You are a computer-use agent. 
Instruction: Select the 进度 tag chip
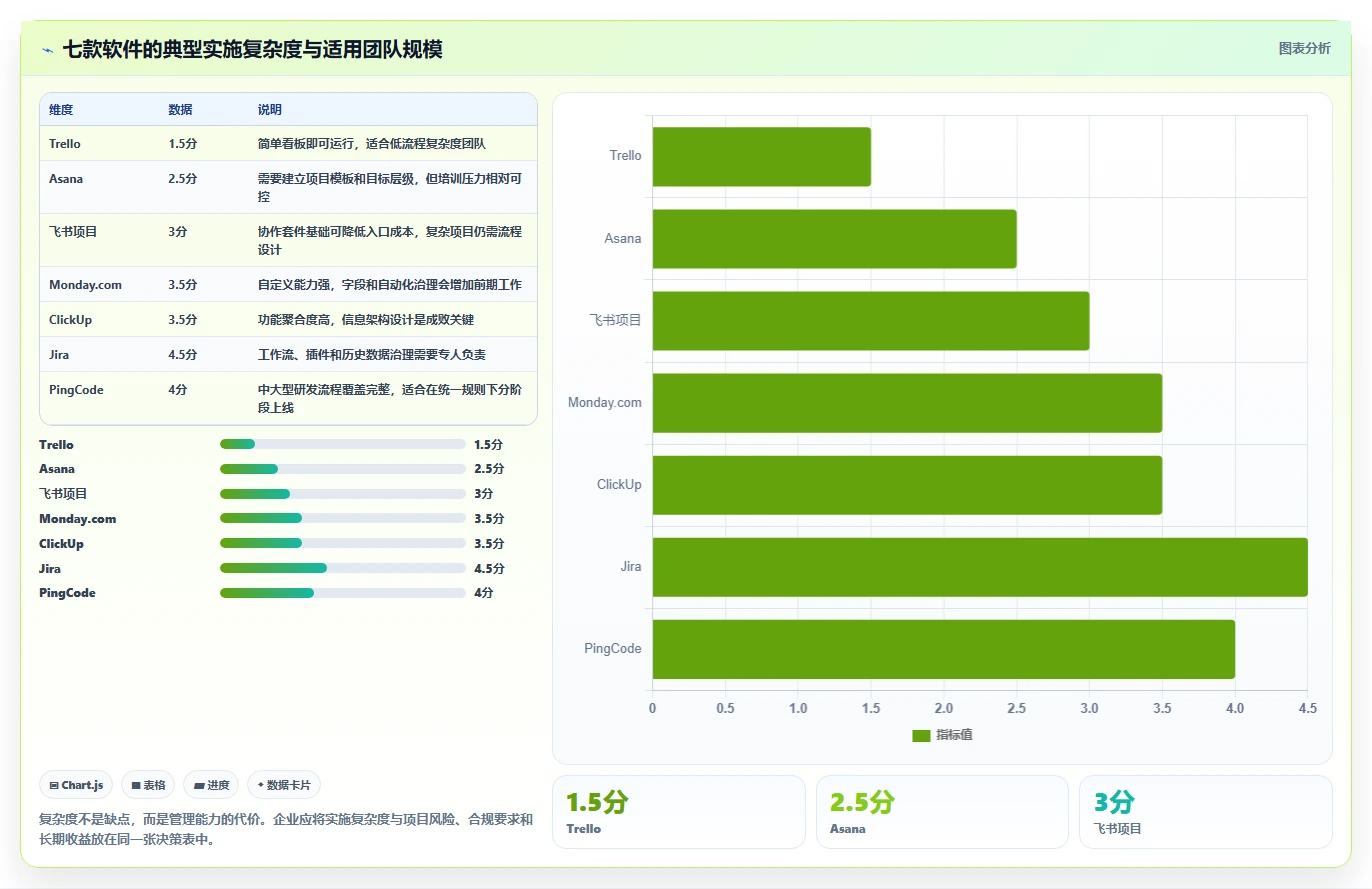pos(212,785)
